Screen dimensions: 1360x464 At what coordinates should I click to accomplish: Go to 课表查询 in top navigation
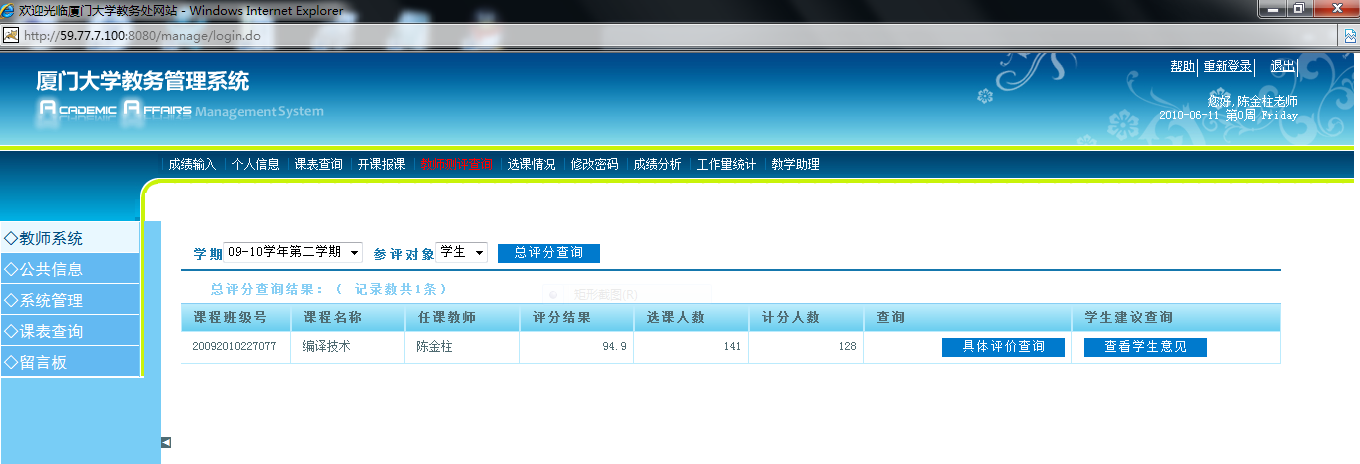tap(318, 164)
